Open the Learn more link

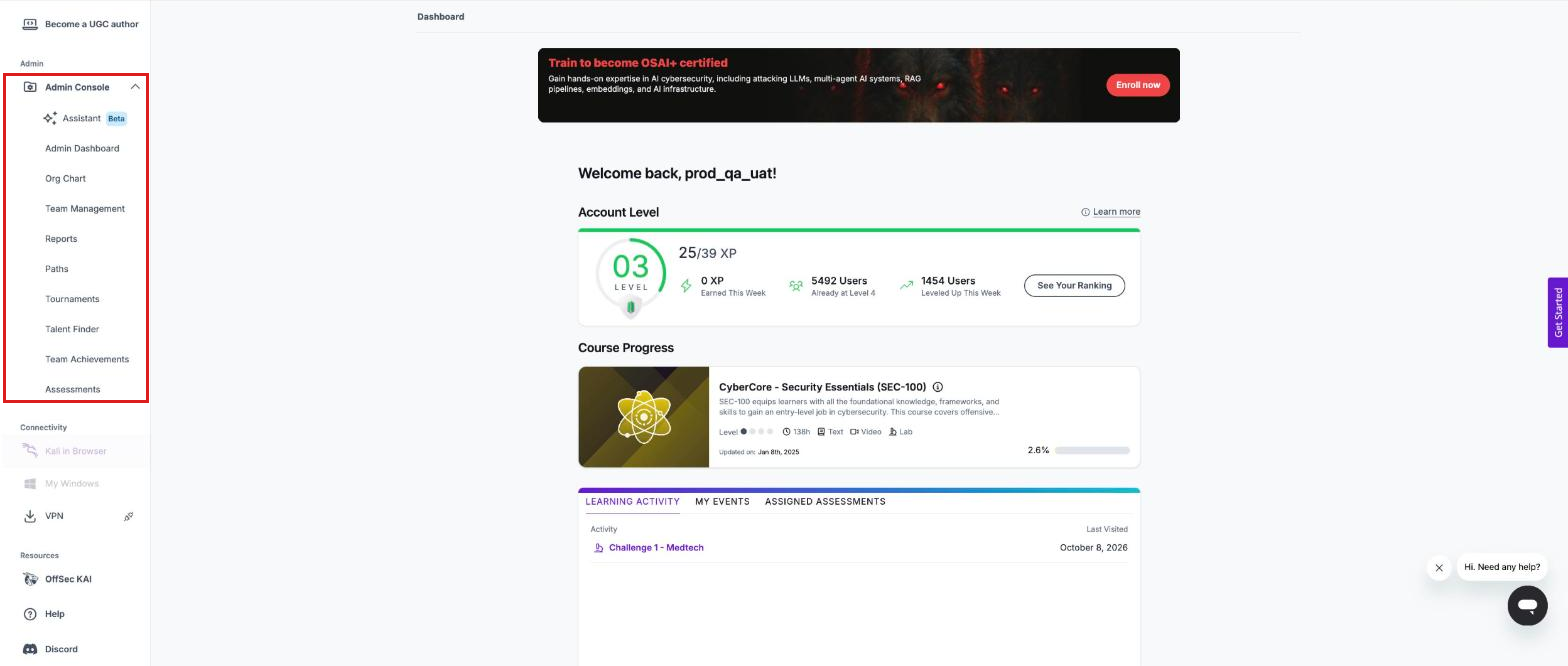tap(1116, 212)
